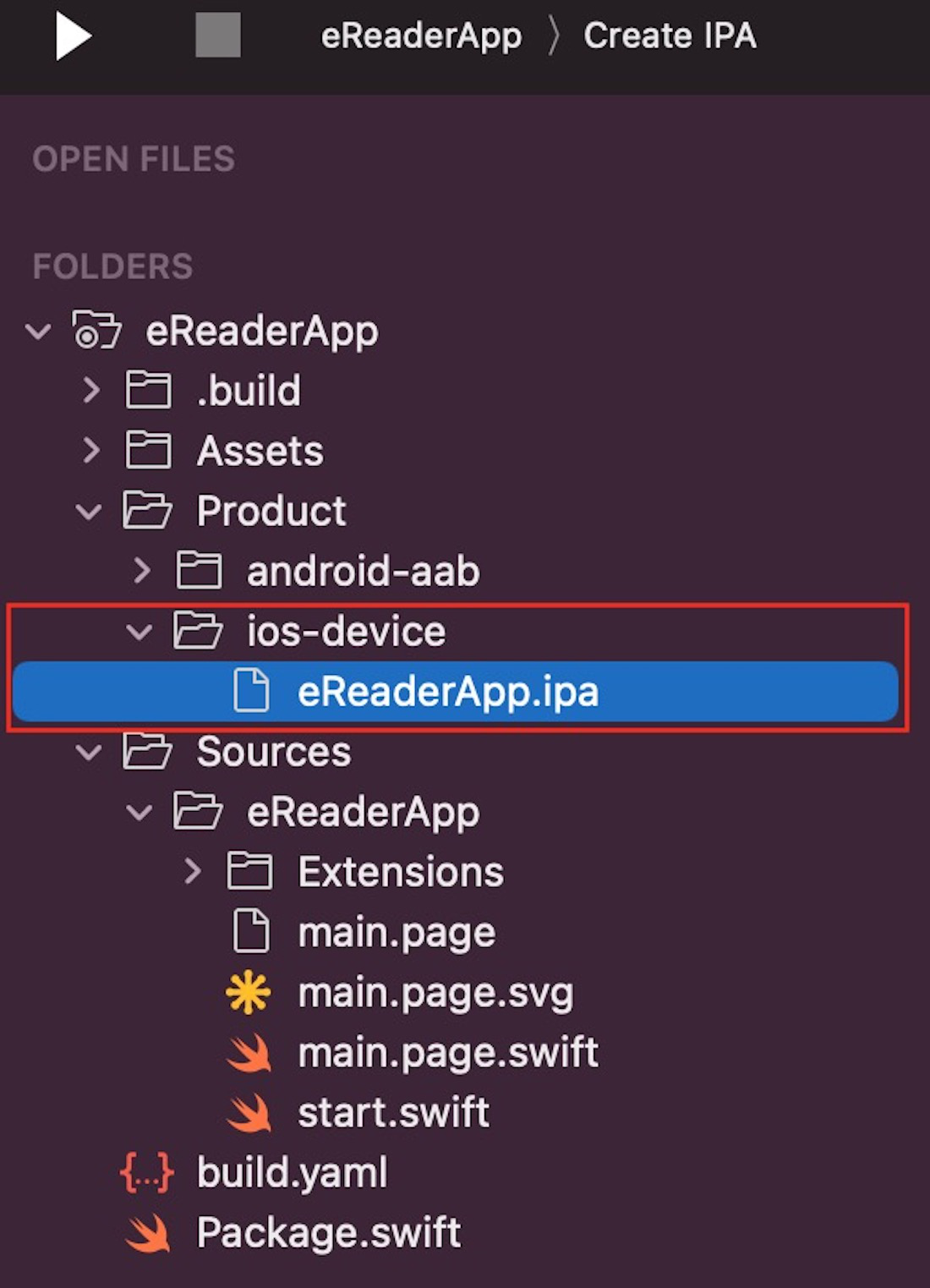Select eReaderApp scheme in top bar
The image size is (930, 1288).
click(421, 36)
